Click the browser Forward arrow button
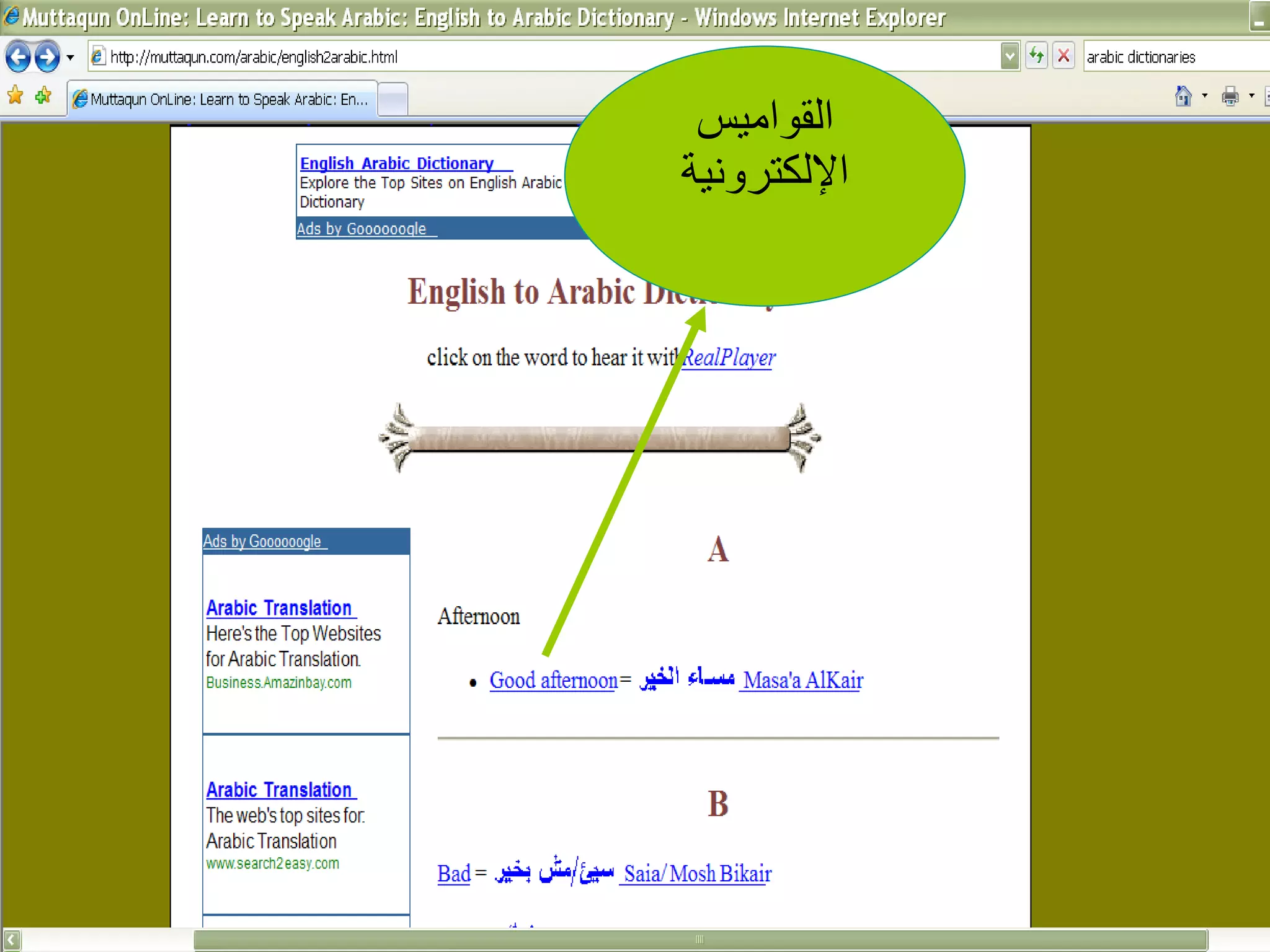The height and width of the screenshot is (952, 1270). click(x=47, y=57)
